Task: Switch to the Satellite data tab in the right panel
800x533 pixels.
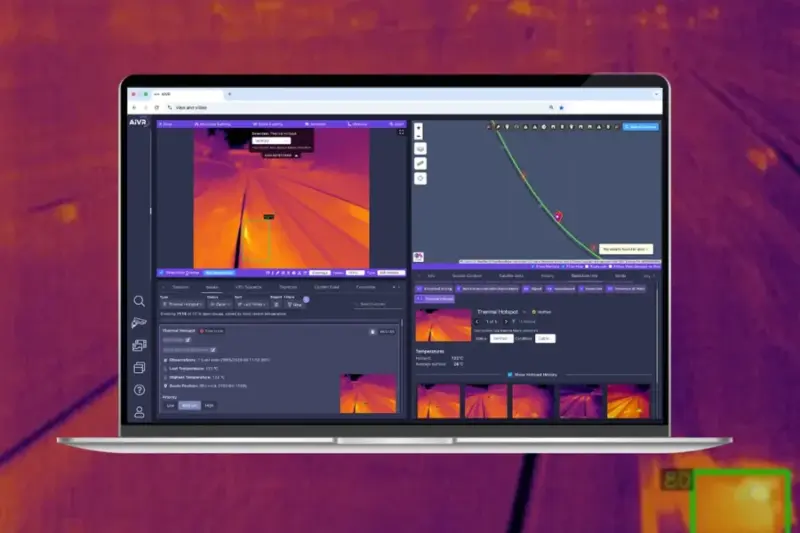Action: (511, 276)
